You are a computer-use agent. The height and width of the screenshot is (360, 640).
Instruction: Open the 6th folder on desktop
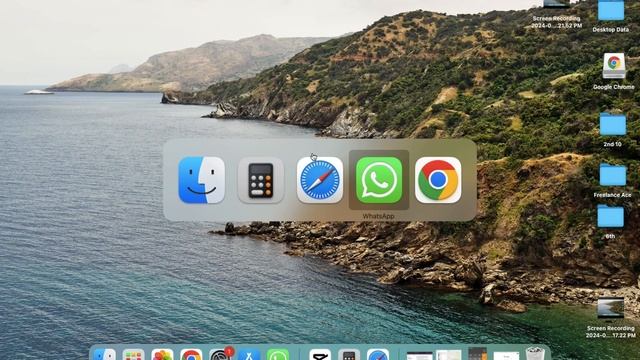611,216
